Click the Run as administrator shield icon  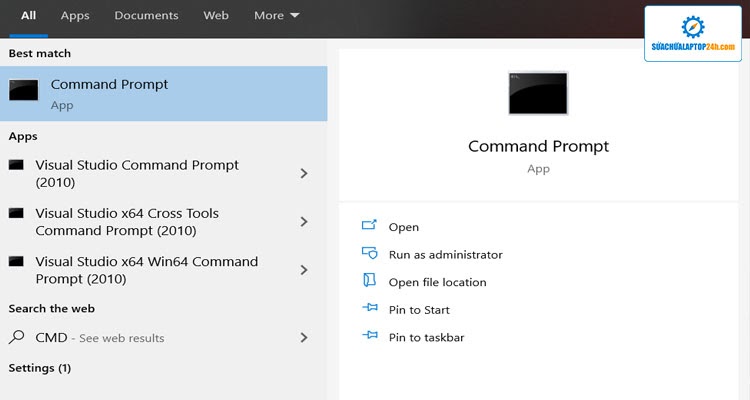[x=369, y=253]
